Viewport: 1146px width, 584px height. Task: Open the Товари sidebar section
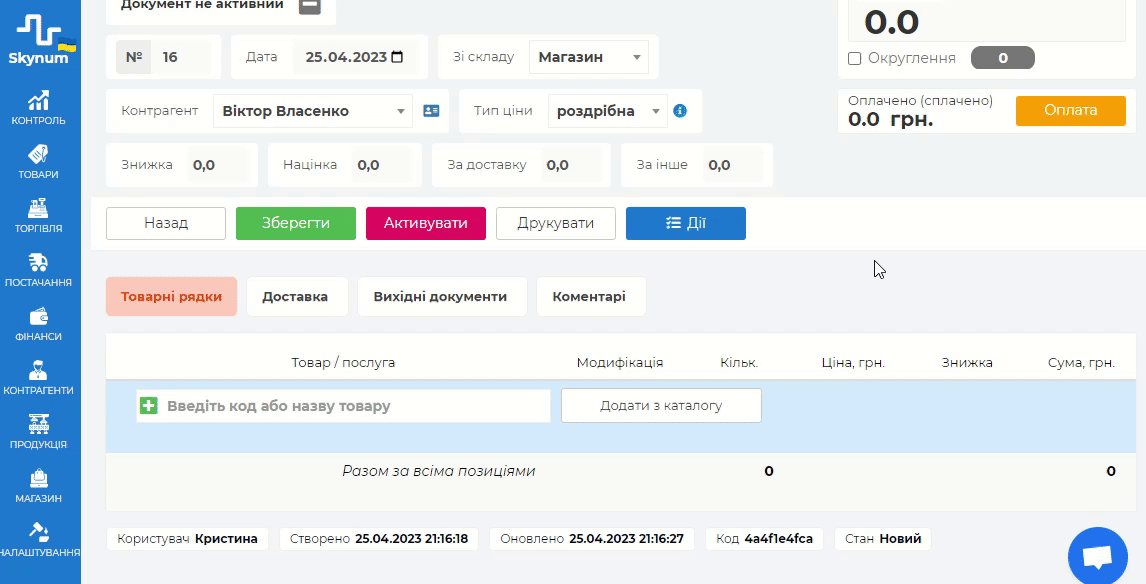point(39,162)
